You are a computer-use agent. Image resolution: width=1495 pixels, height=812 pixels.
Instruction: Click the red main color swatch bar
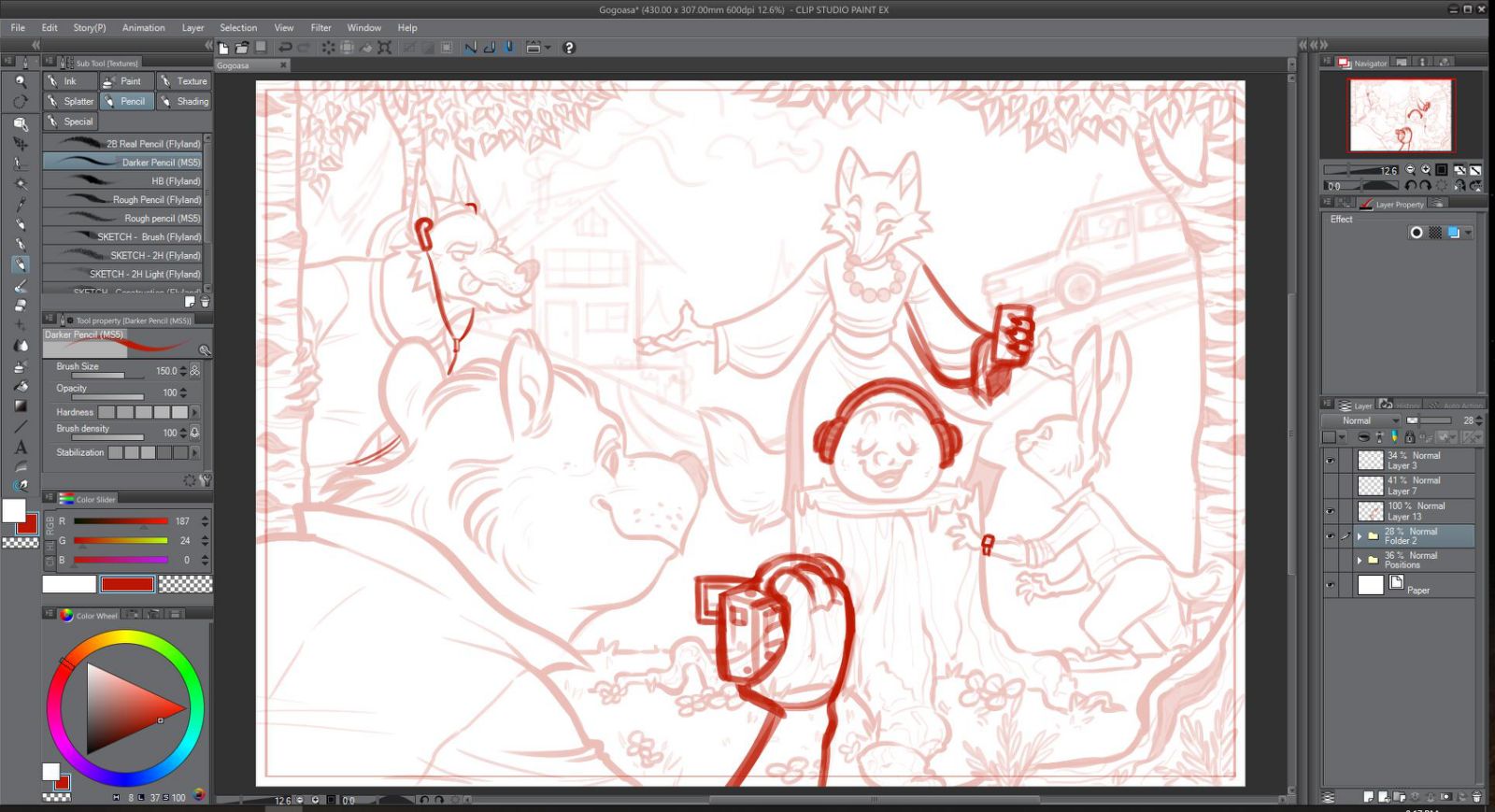tap(127, 585)
